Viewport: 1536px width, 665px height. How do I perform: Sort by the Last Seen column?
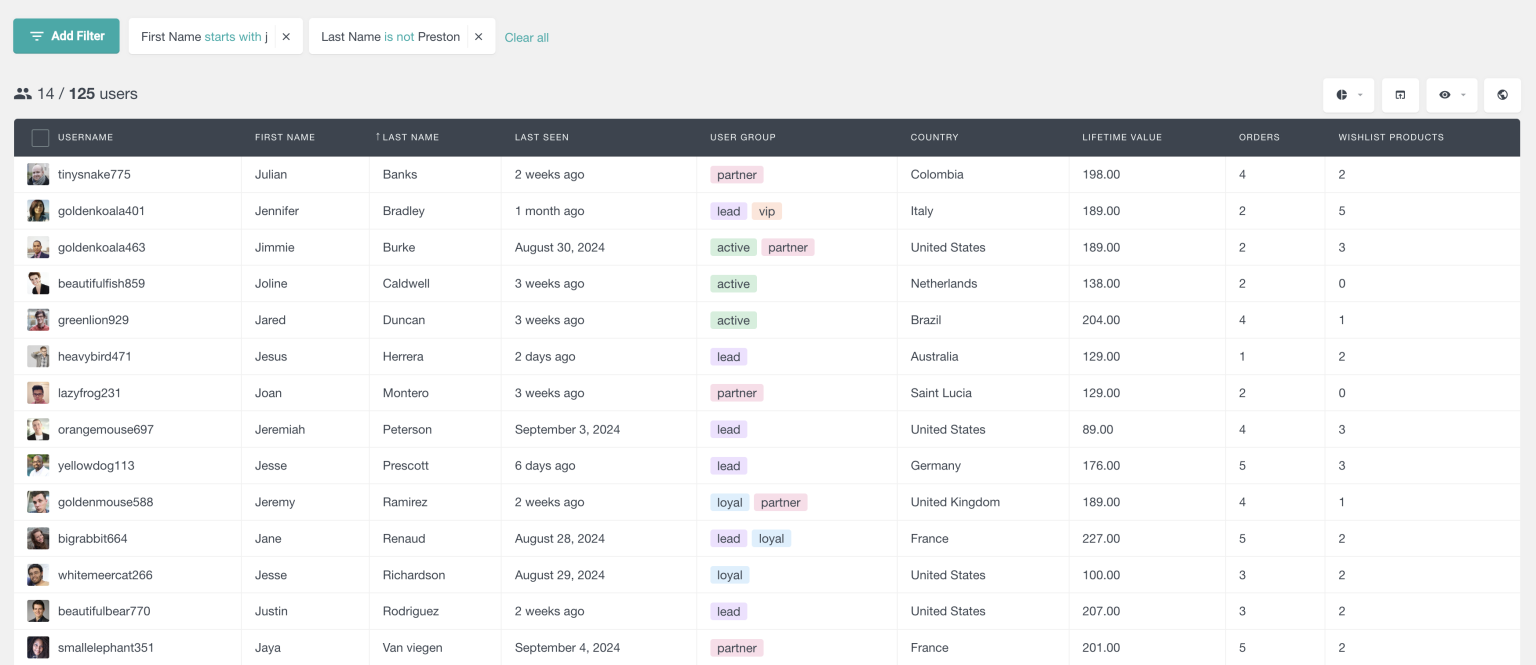[x=541, y=137]
